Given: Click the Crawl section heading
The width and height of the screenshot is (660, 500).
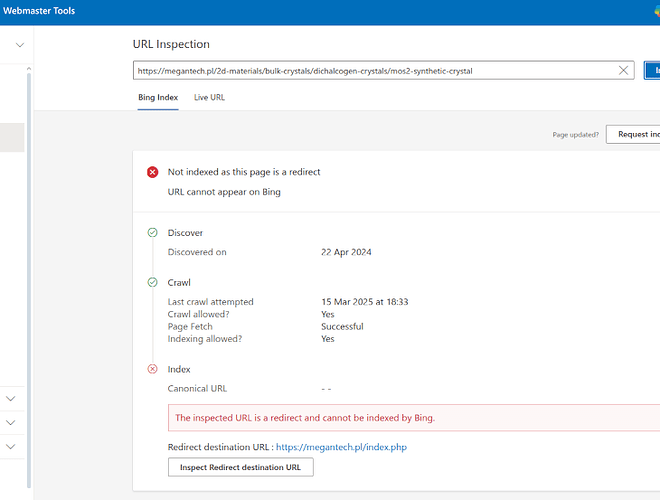Looking at the screenshot, I should pyautogui.click(x=179, y=282).
